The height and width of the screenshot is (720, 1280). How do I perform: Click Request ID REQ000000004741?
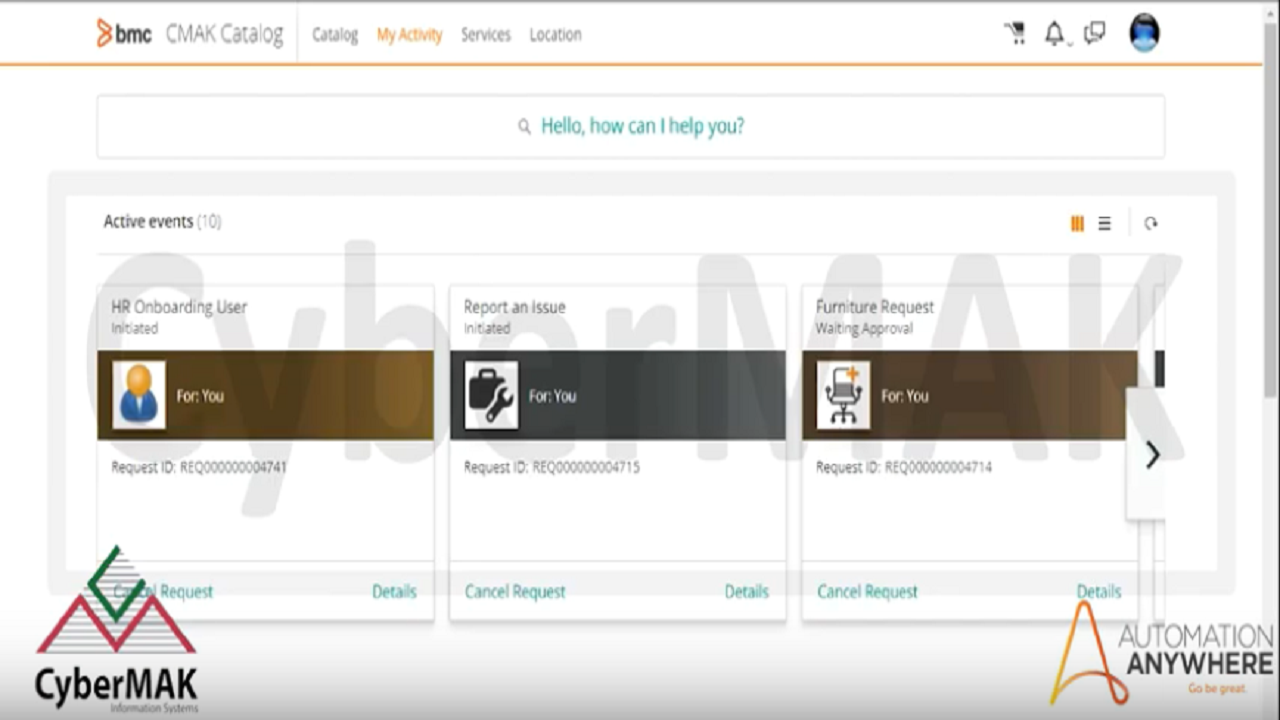200,467
